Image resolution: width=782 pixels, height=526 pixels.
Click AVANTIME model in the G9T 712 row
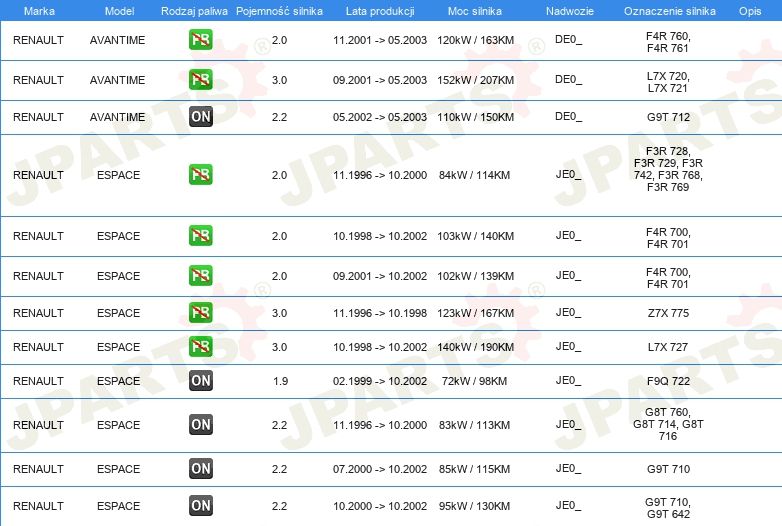pyautogui.click(x=118, y=117)
